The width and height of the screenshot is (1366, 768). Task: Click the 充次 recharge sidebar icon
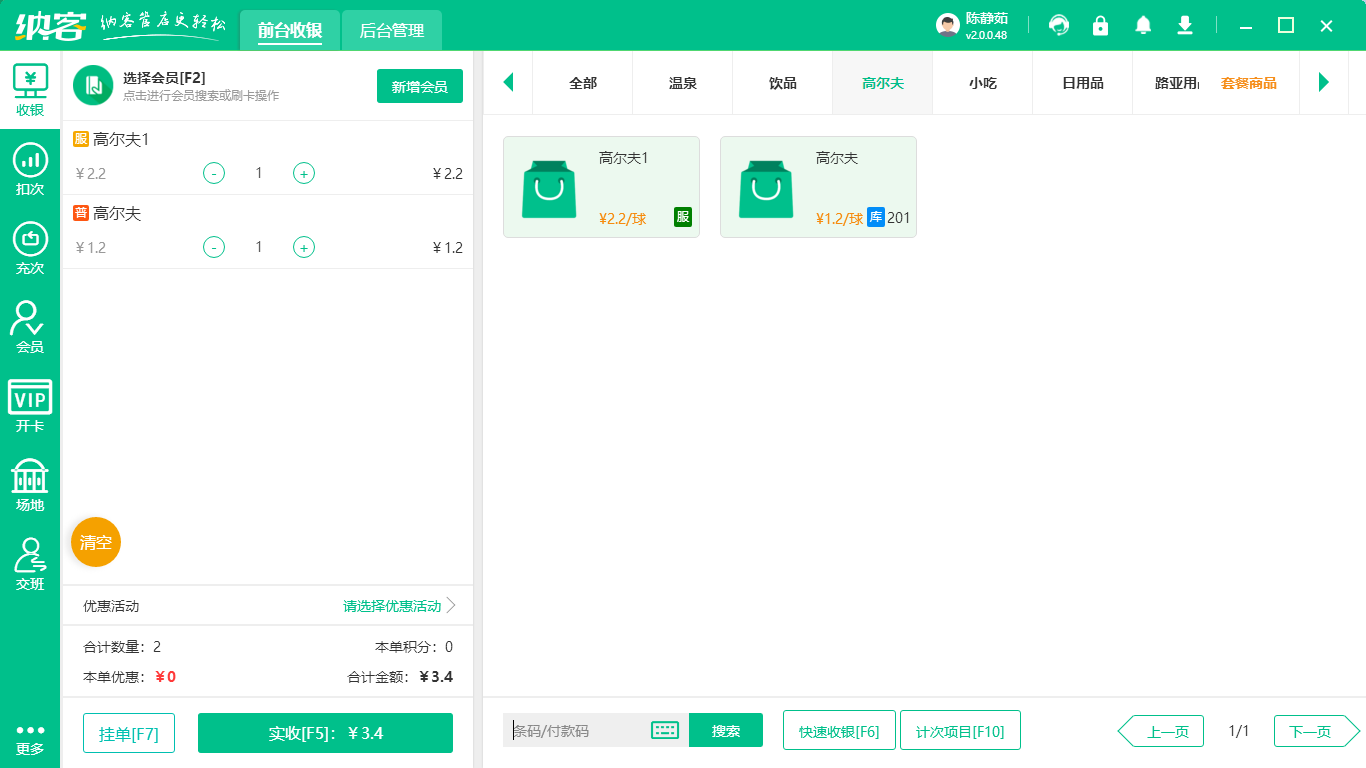coord(30,245)
